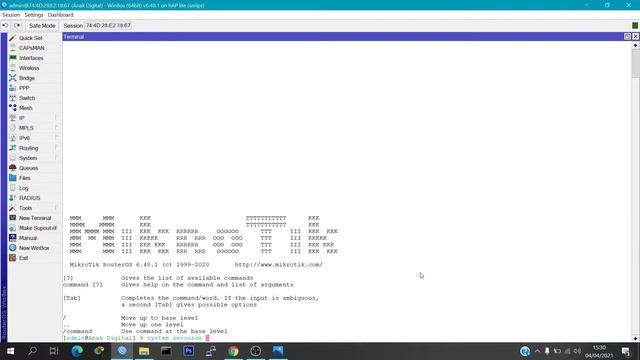Click Exit in the sidebar
Viewport: 640px width, 360px height.
24,258
